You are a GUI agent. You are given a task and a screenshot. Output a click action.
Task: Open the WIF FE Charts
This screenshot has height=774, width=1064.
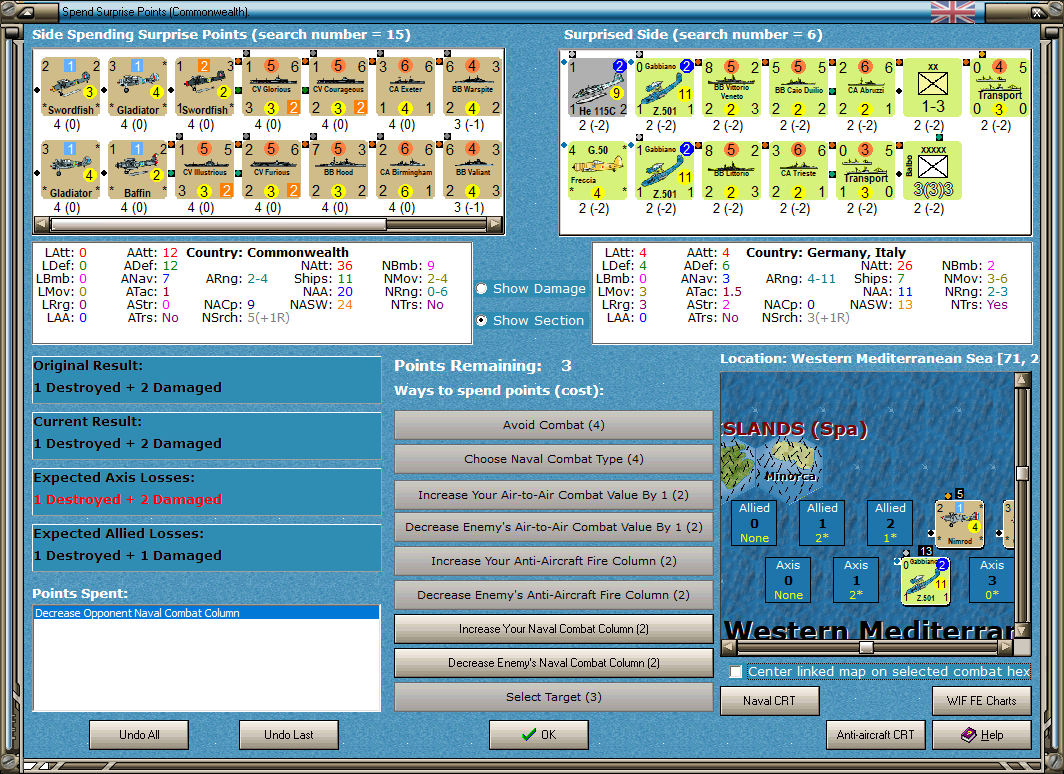coord(981,701)
